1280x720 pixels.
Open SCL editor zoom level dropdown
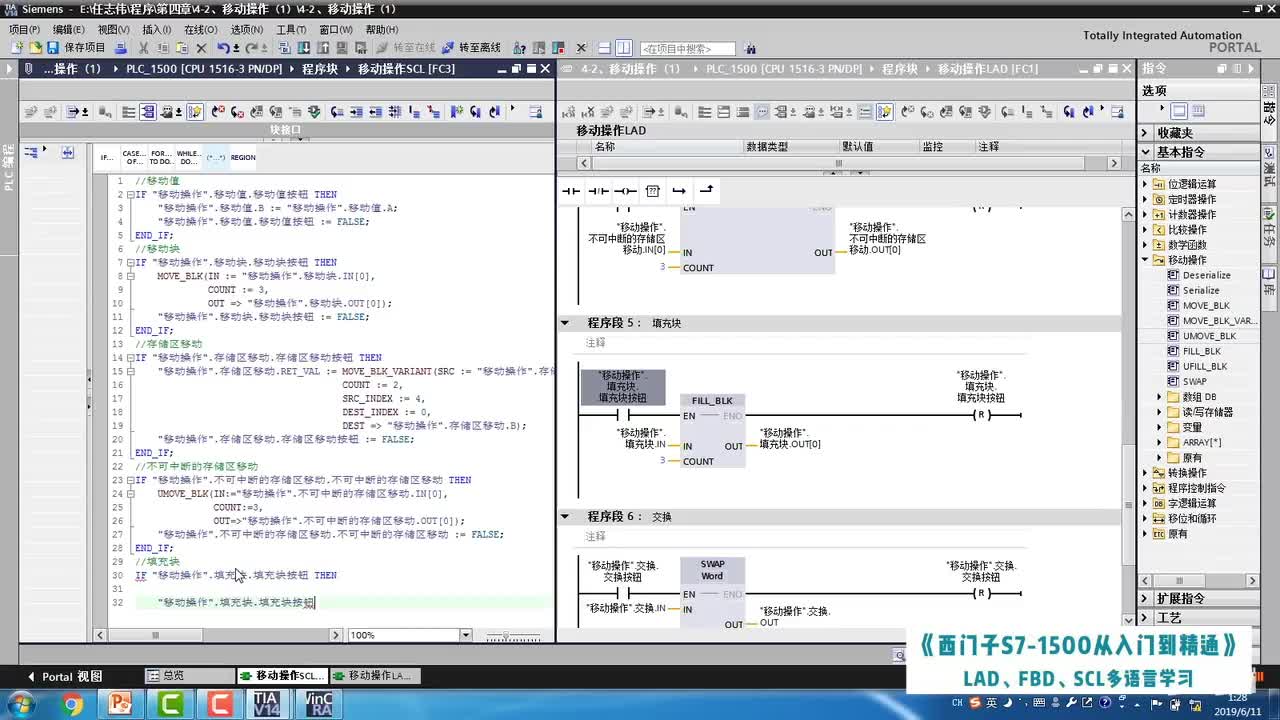point(465,635)
